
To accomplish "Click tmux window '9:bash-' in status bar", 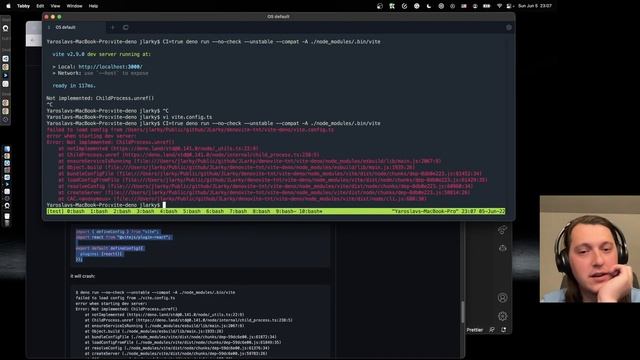I will 286,211.
